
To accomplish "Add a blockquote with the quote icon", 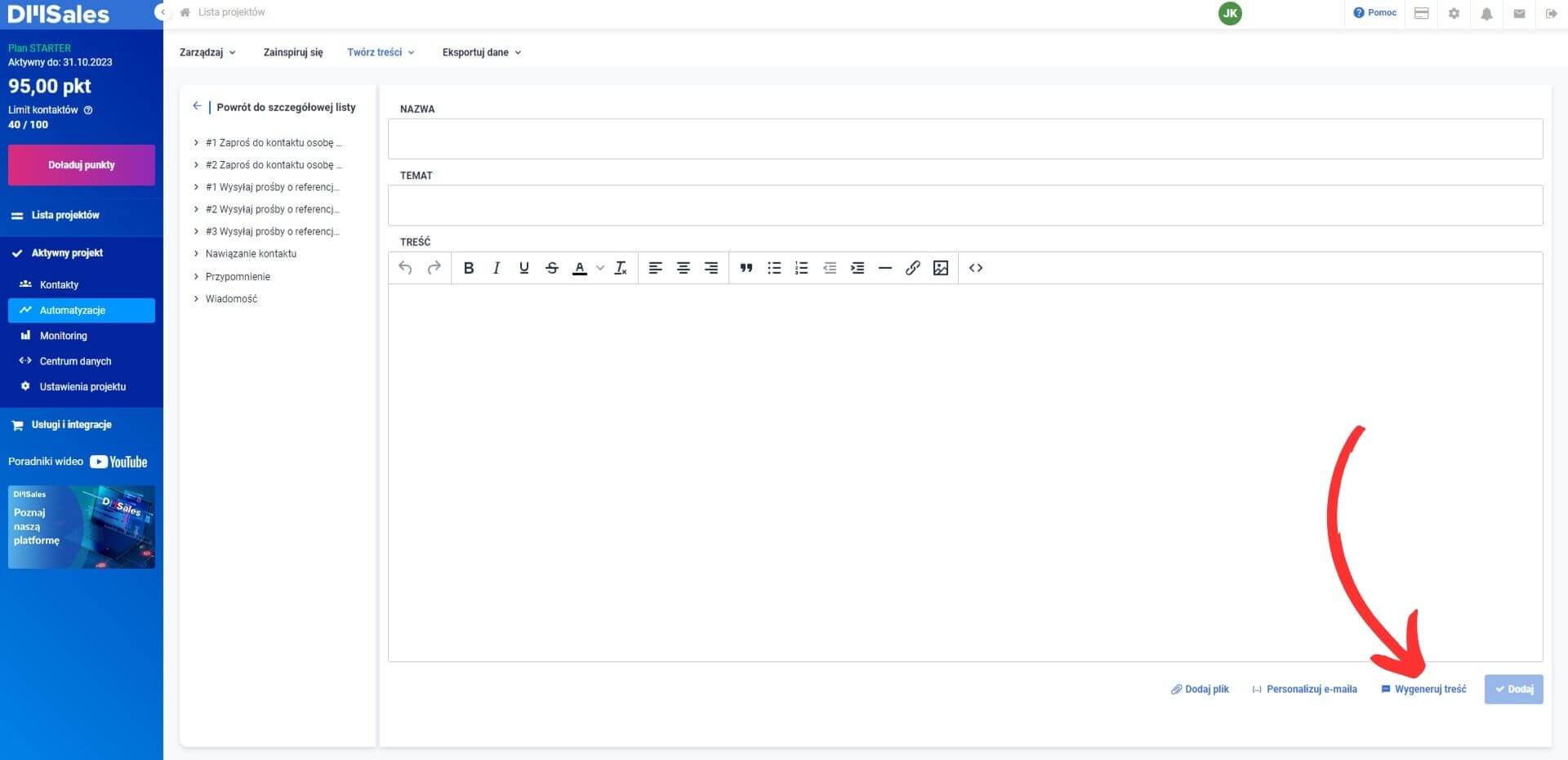I will pos(746,268).
